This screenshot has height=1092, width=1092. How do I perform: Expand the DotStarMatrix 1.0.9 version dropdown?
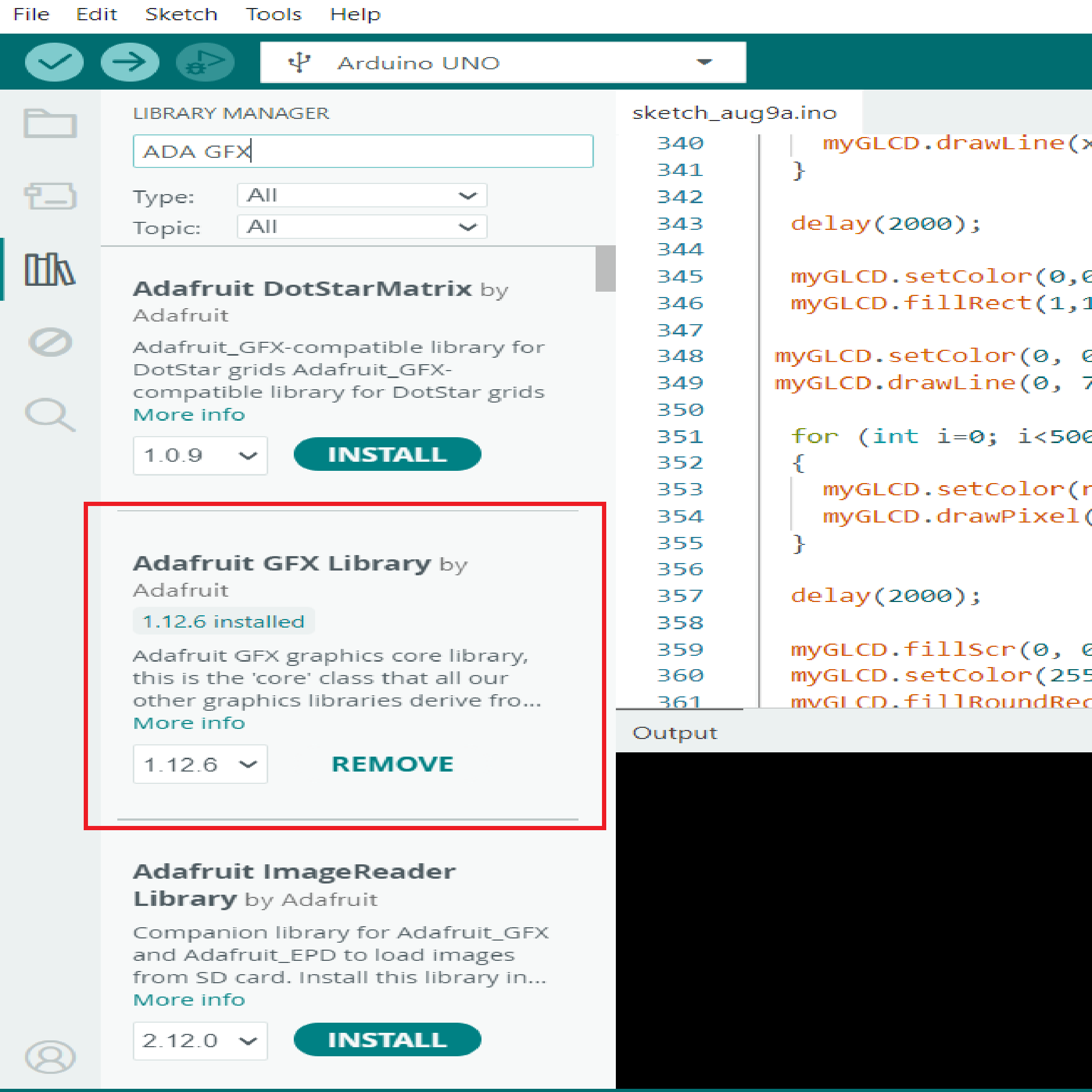point(200,455)
